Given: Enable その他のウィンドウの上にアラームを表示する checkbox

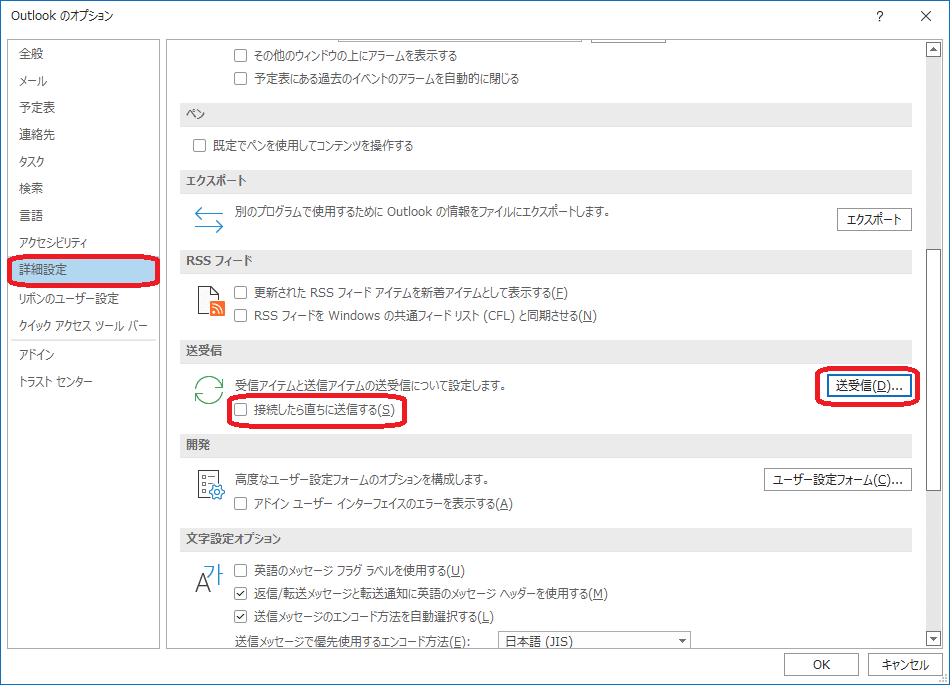Looking at the screenshot, I should pyautogui.click(x=241, y=56).
